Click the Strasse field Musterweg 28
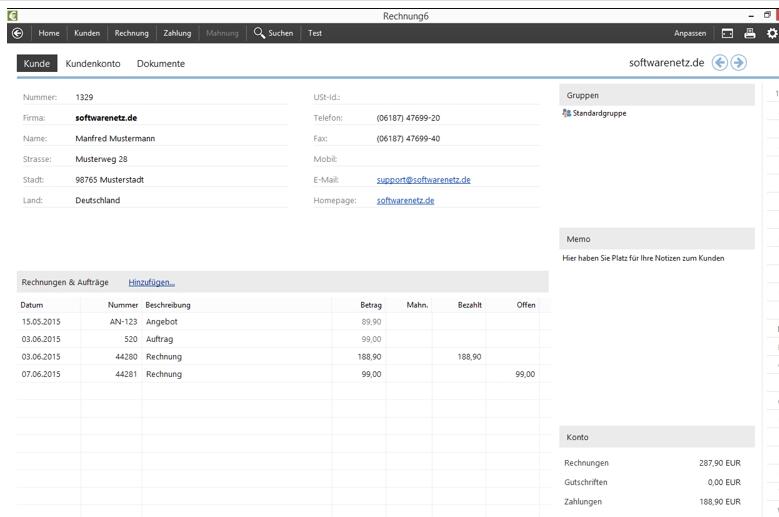 pyautogui.click(x=101, y=159)
